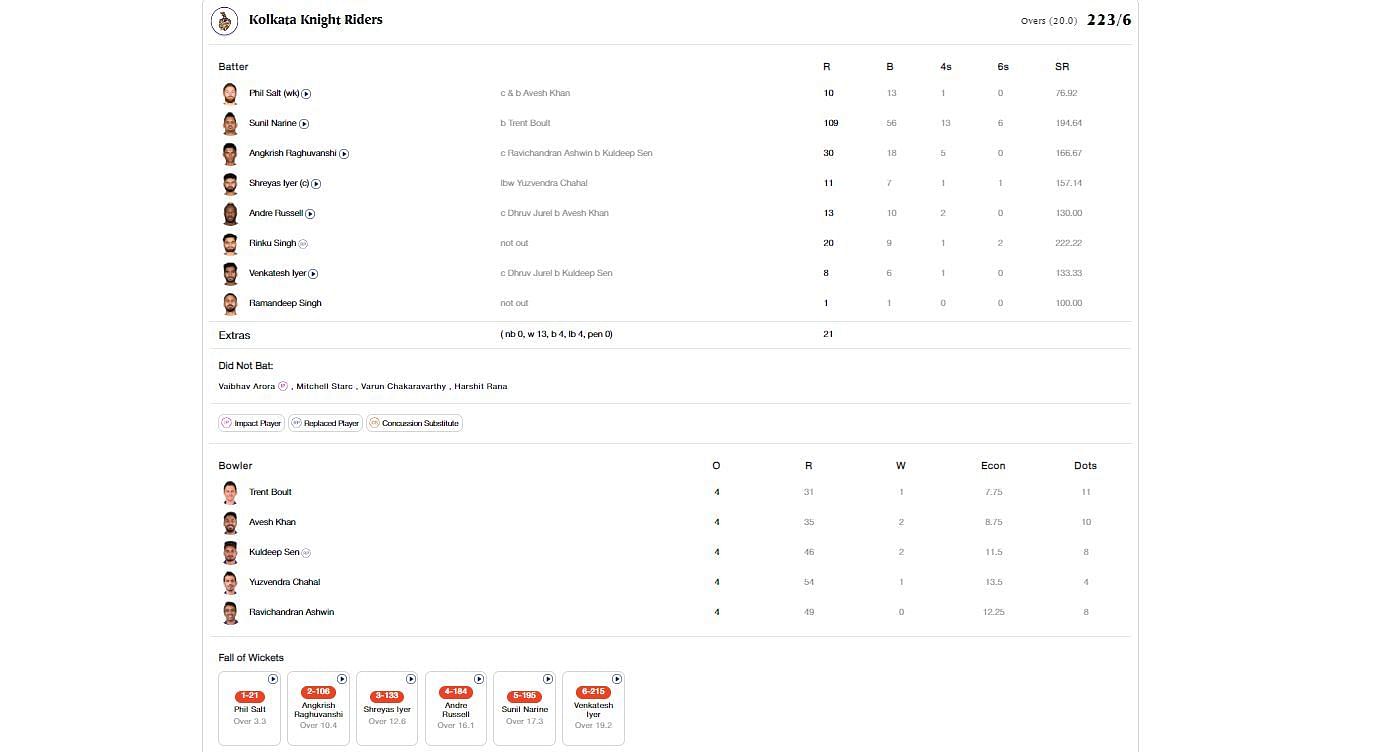The image size is (1373, 752).
Task: Play the 2-106 Angkrish Raghuvanshi wicket video
Action: 342,679
